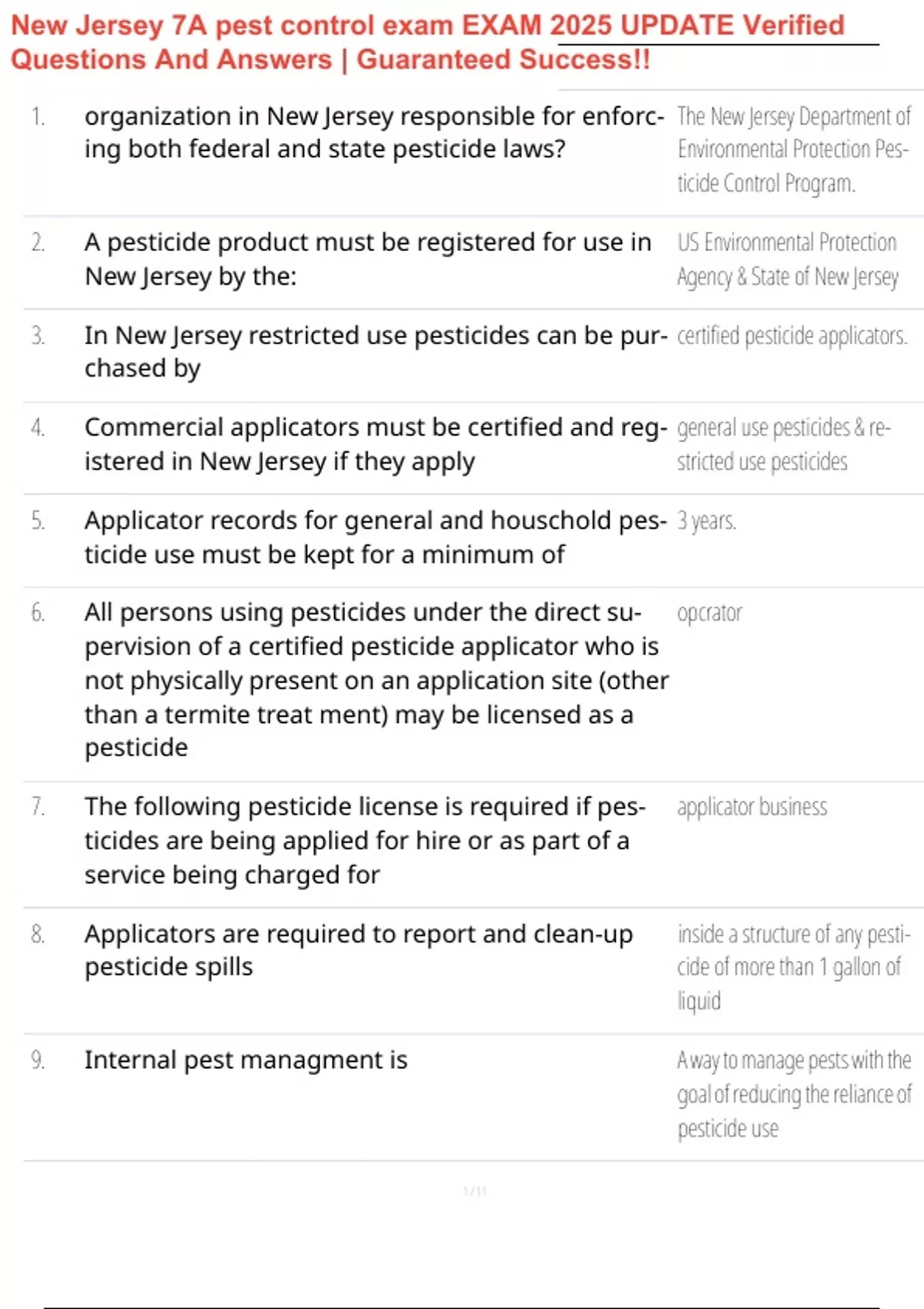Select the answer 'US Environmental Protection Agency & State'
The height and width of the screenshot is (1309, 924).
787,259
